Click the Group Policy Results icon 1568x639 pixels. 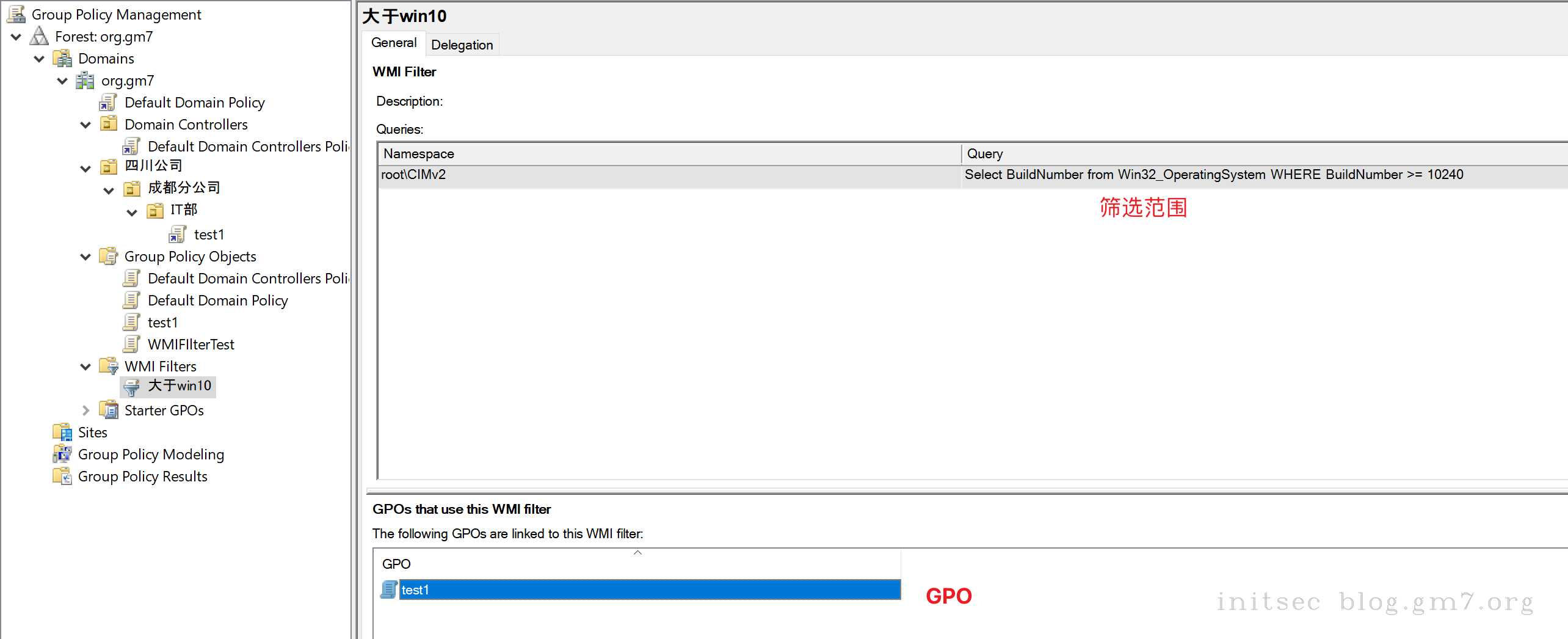[x=62, y=477]
